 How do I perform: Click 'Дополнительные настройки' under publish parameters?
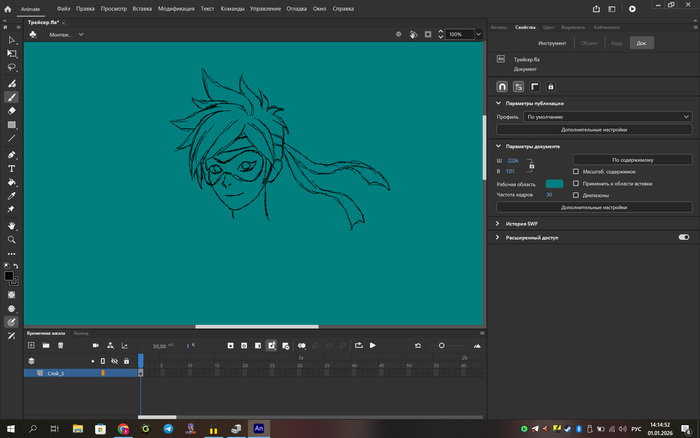[594, 130]
